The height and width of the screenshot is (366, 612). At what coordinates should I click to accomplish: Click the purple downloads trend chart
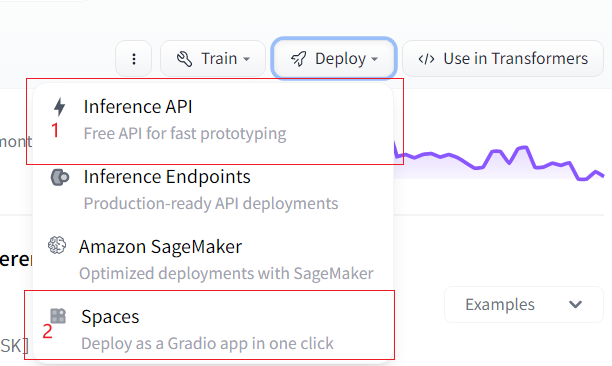point(500,162)
